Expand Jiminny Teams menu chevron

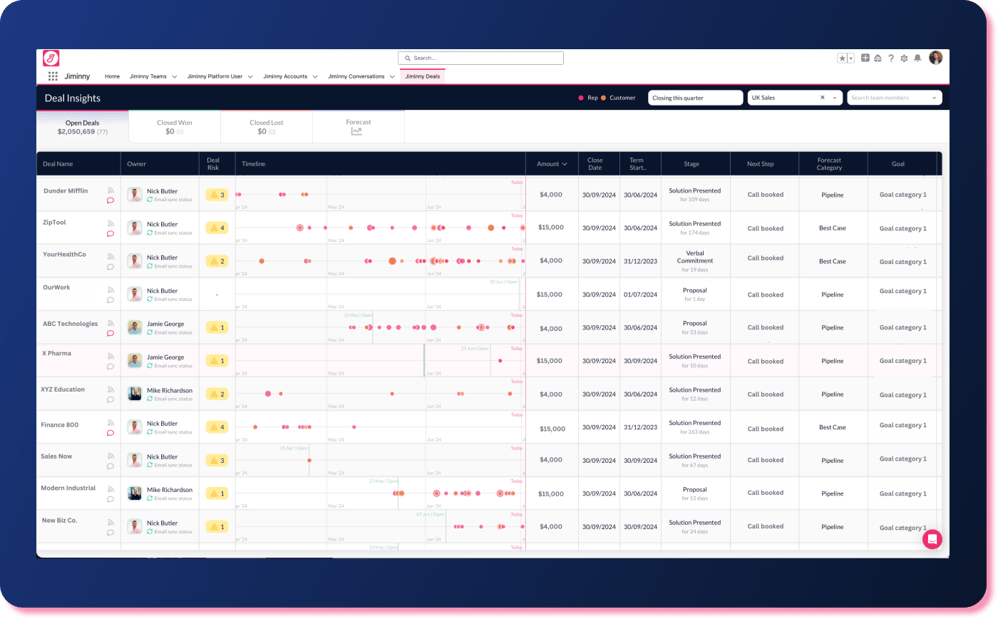pyautogui.click(x=174, y=77)
